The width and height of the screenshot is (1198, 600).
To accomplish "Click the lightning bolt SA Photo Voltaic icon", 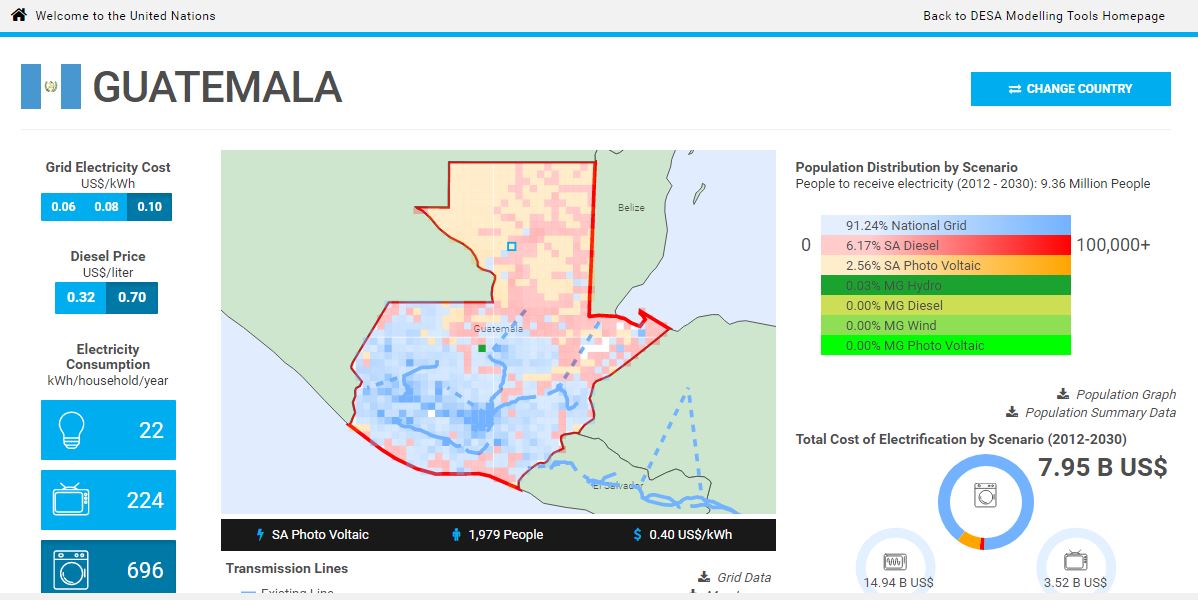I will pos(261,535).
